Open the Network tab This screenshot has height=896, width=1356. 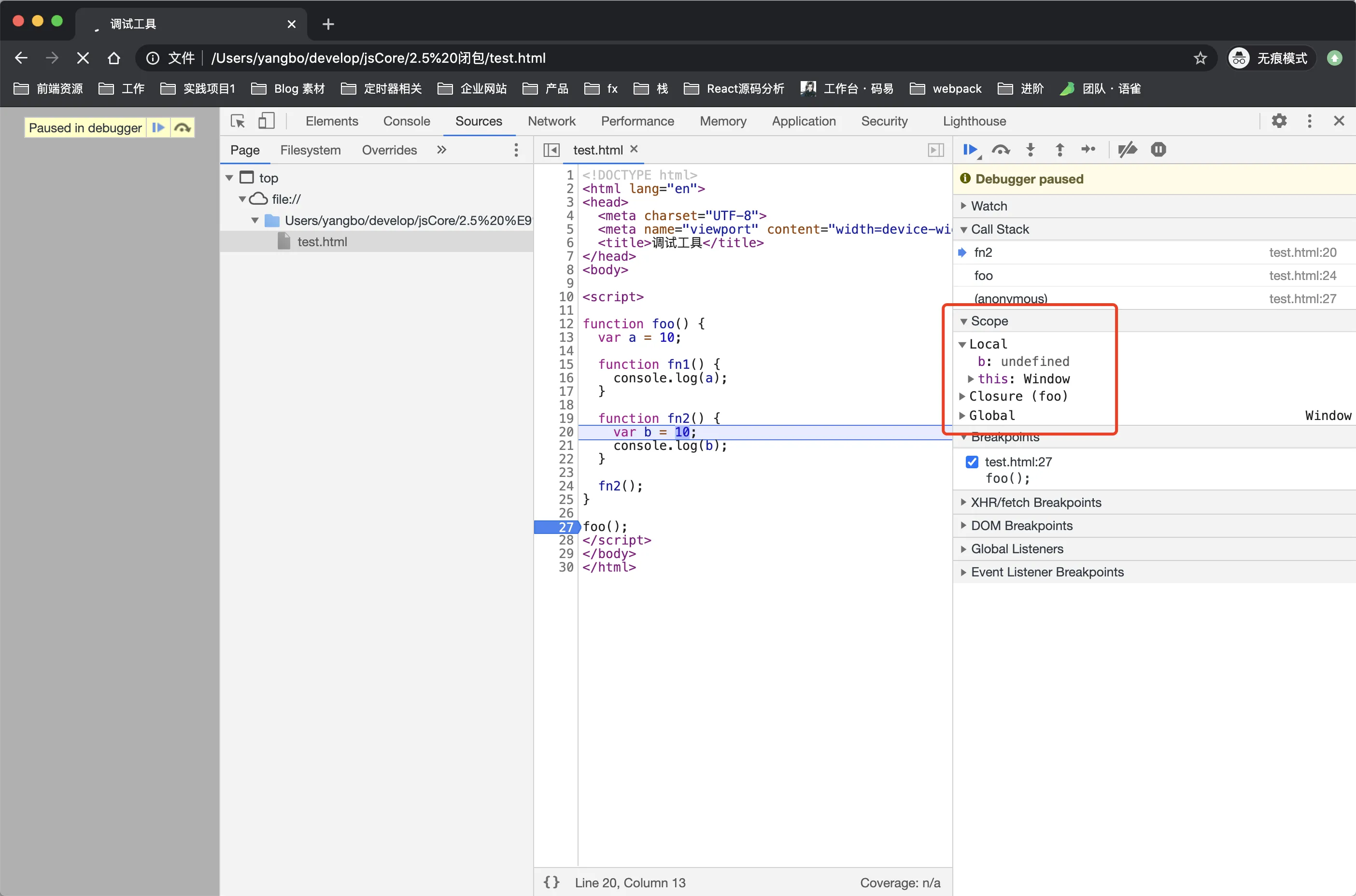pos(551,121)
